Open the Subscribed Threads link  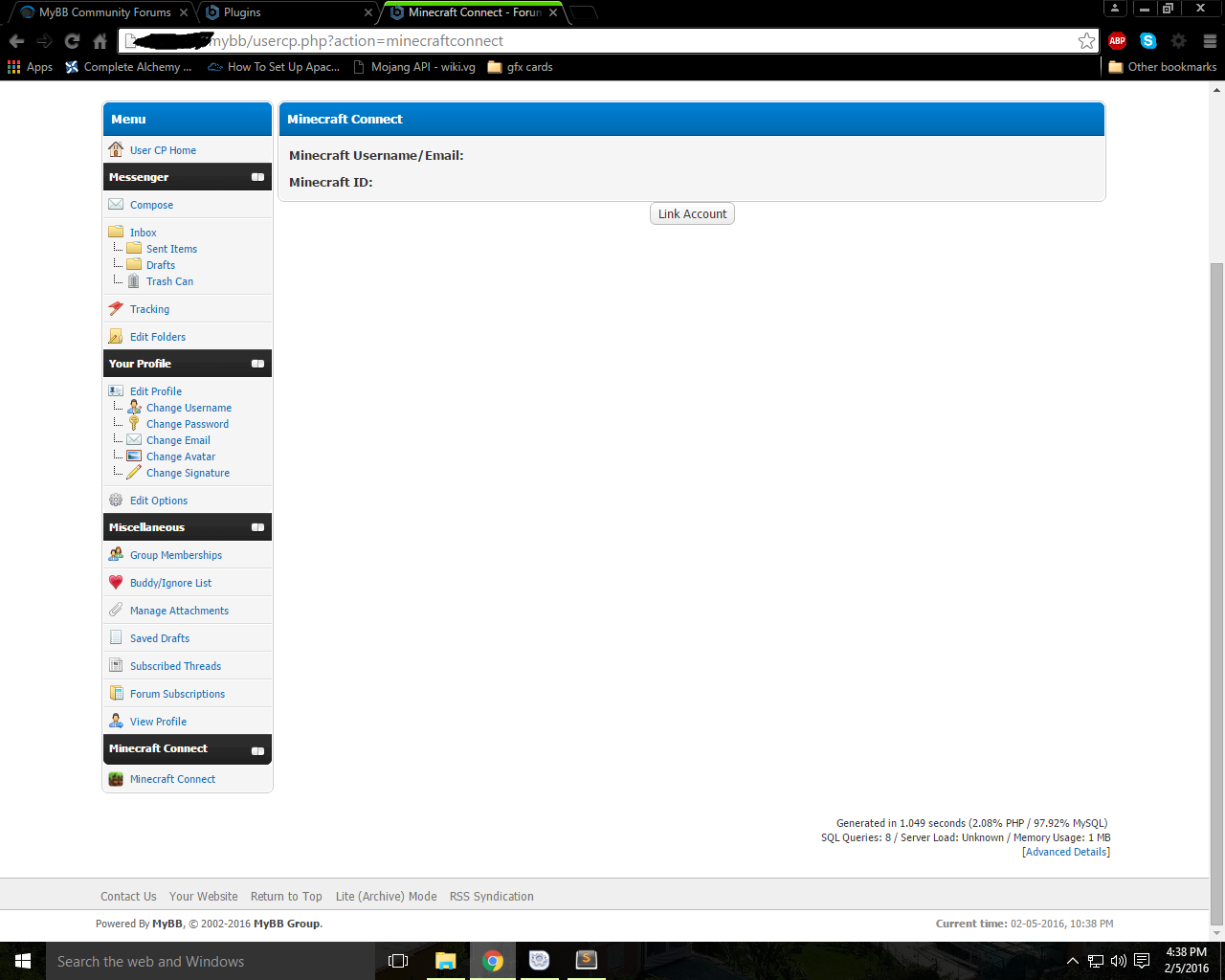coord(175,666)
